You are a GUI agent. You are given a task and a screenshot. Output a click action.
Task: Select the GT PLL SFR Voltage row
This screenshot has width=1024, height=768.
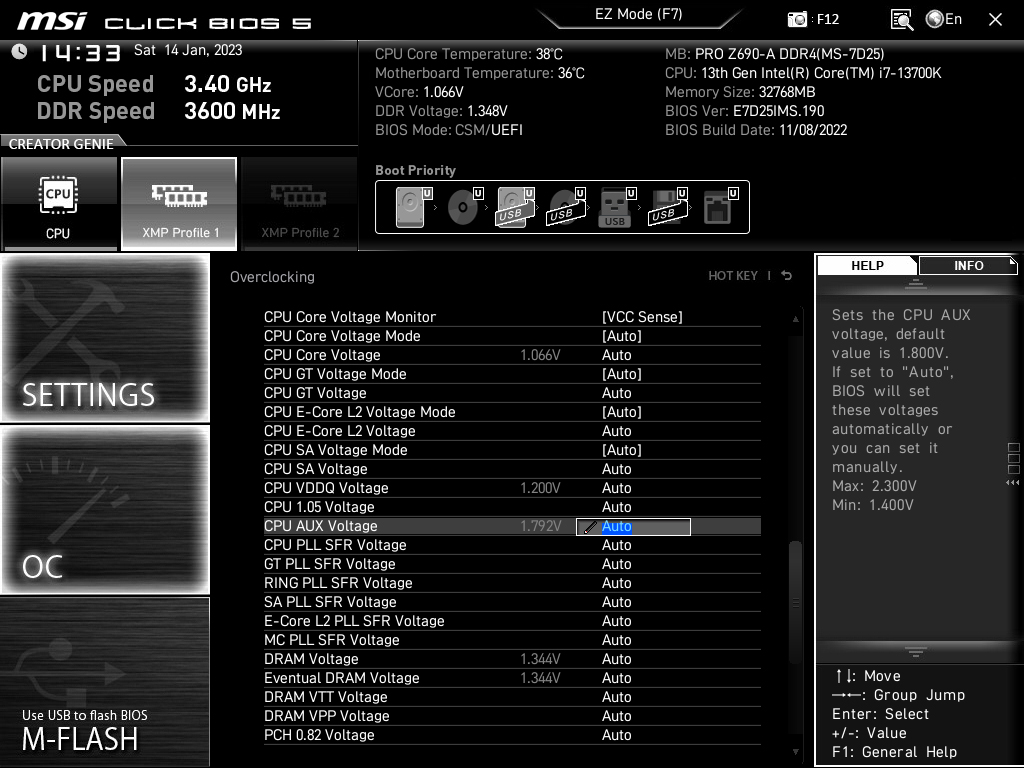point(512,564)
